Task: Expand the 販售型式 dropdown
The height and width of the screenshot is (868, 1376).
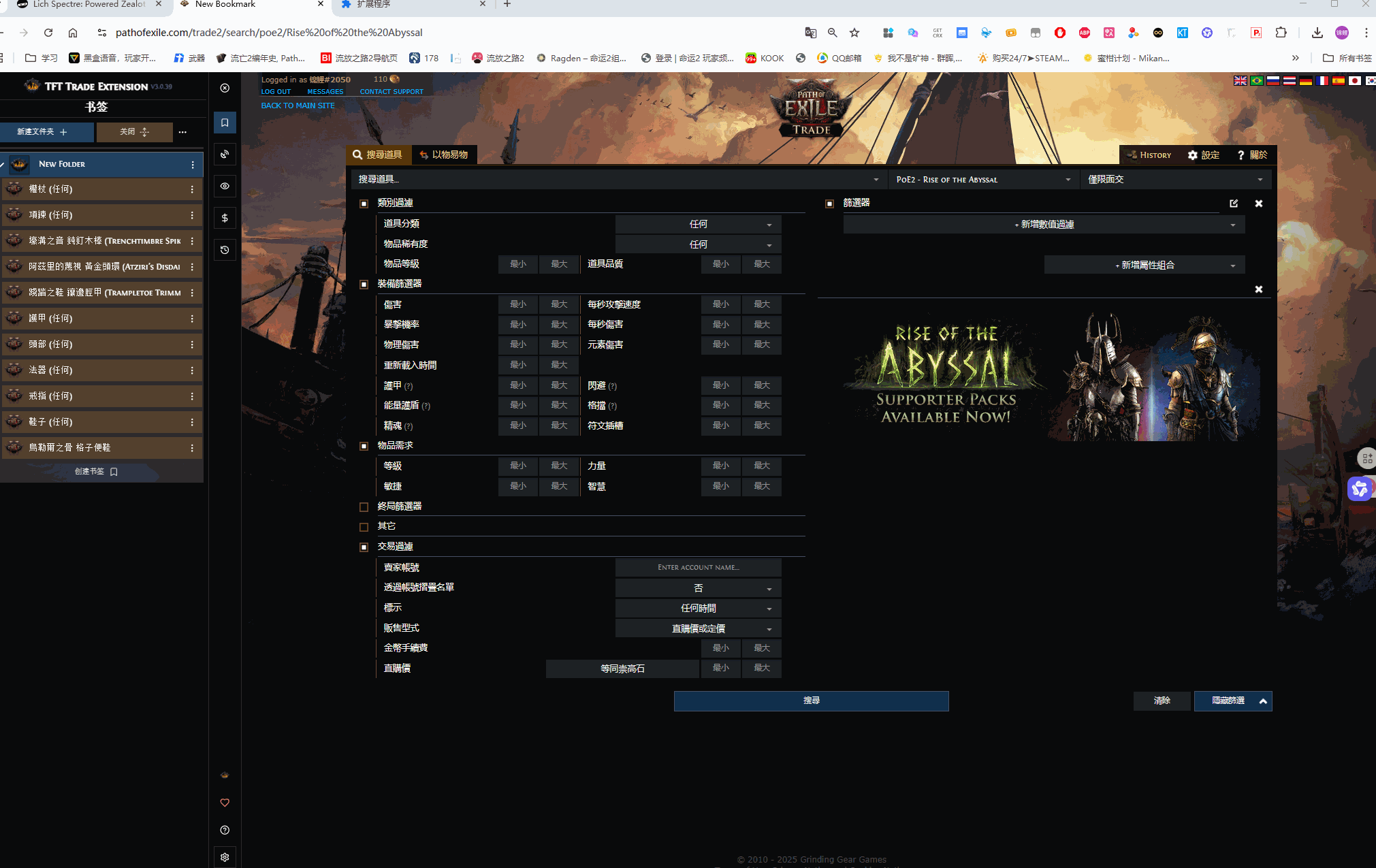Action: 698,628
